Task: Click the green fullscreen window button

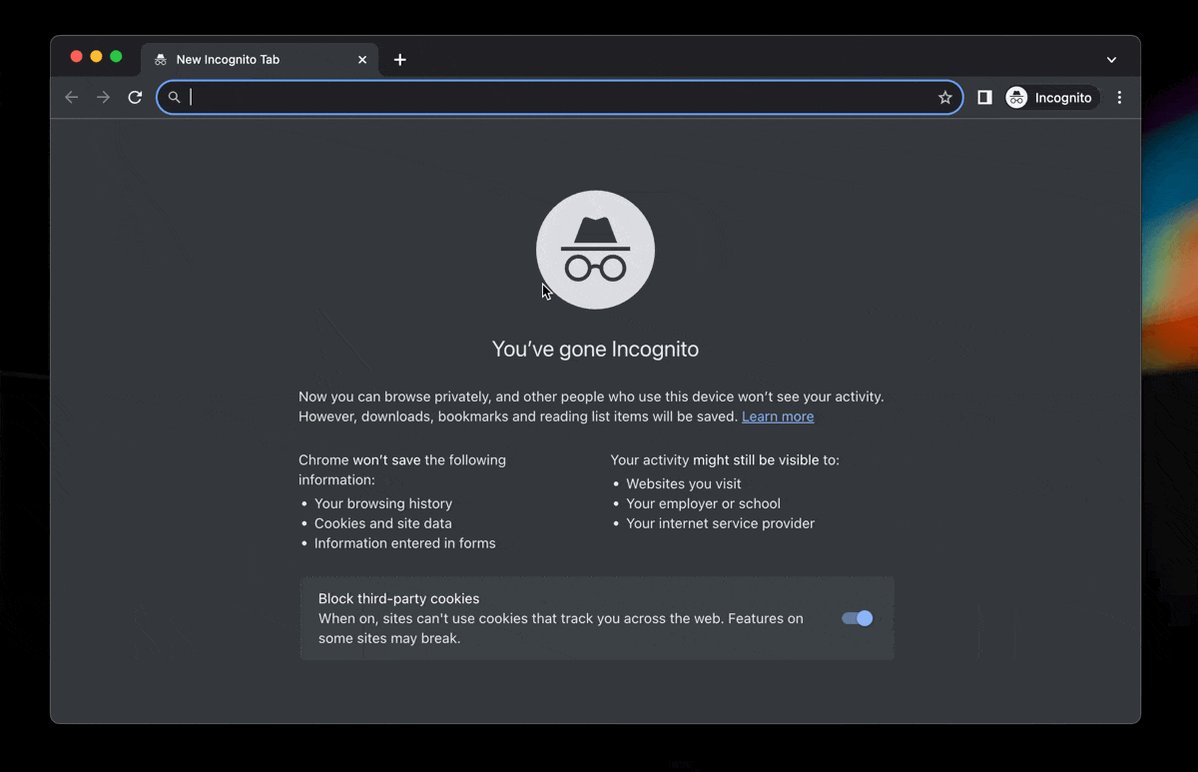Action: (x=116, y=57)
